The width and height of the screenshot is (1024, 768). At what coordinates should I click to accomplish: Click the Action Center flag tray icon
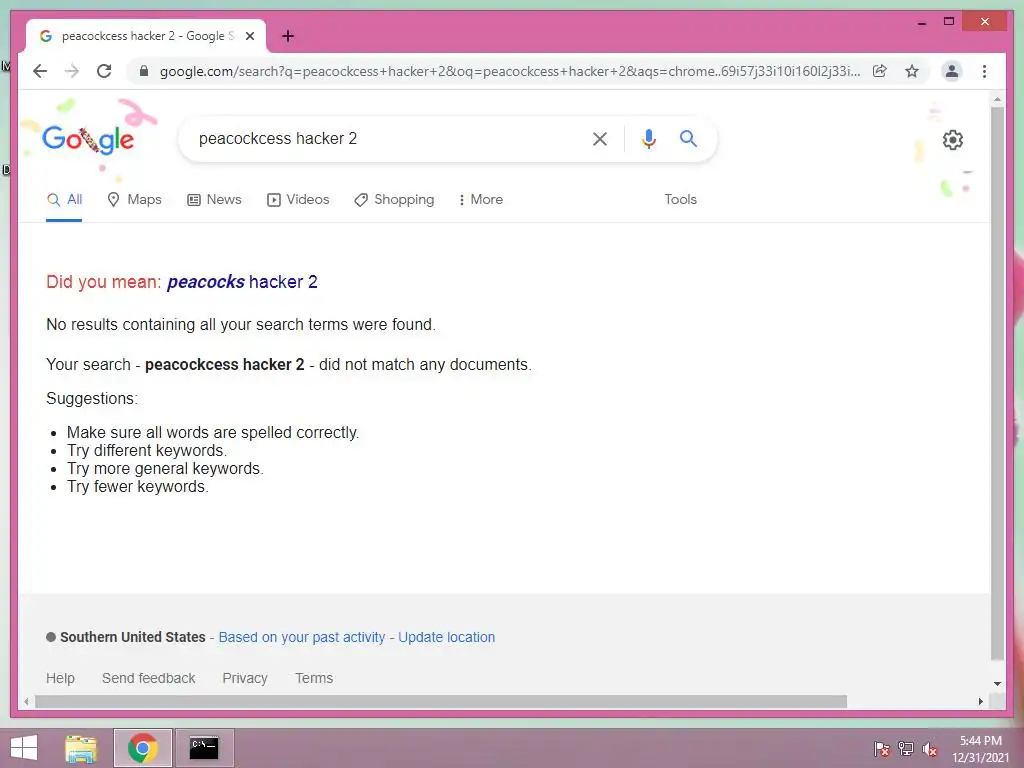[882, 749]
